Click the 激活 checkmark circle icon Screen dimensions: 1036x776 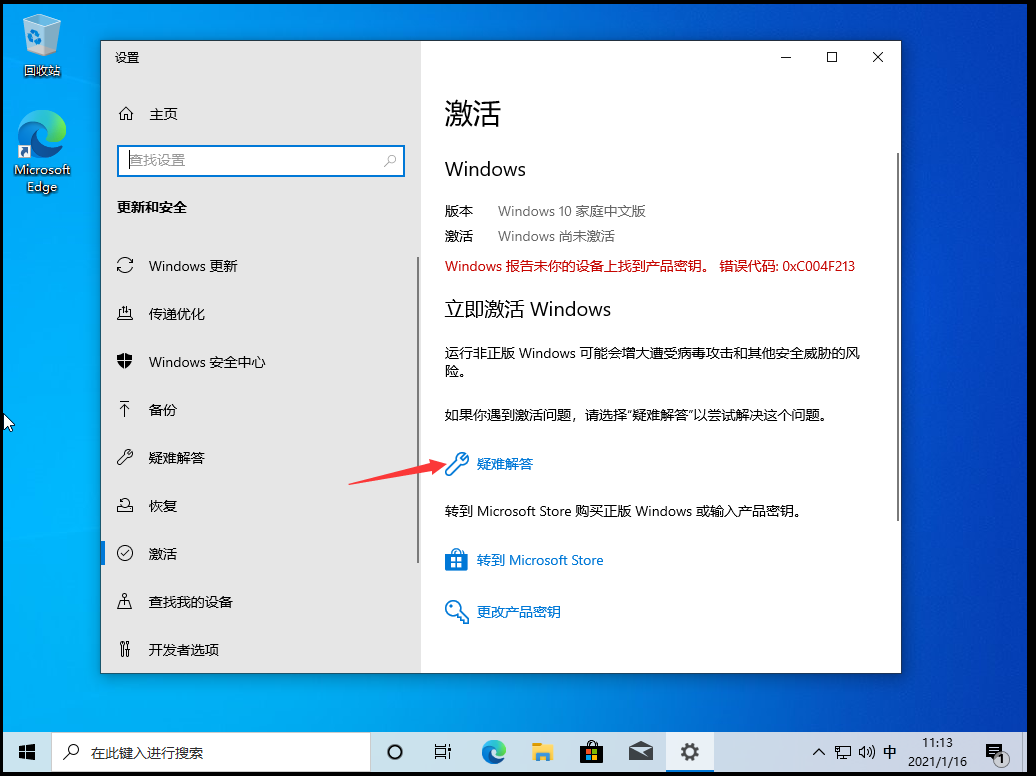point(125,553)
